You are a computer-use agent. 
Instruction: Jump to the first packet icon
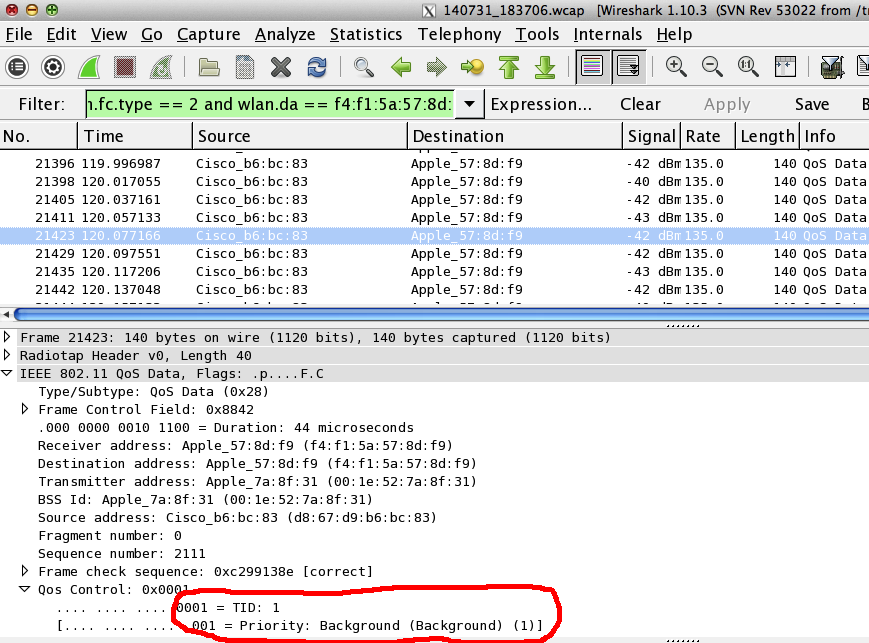(509, 67)
